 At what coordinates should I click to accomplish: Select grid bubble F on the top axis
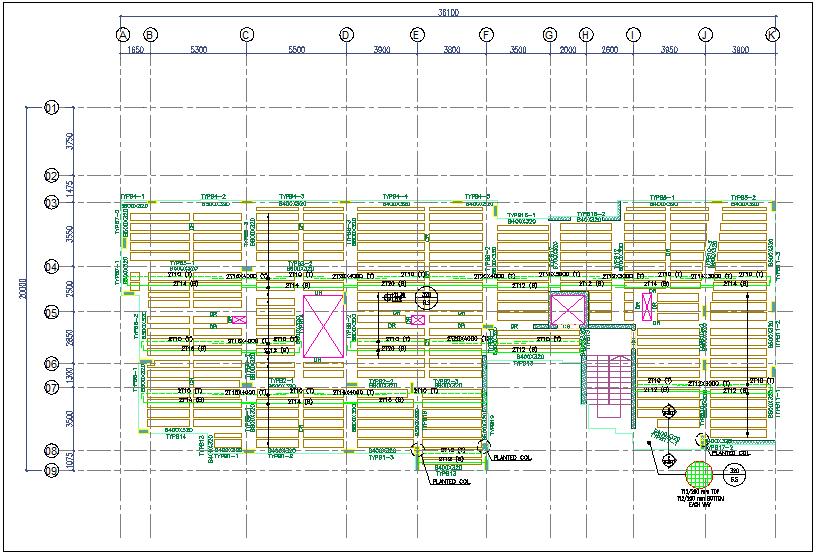[x=486, y=35]
